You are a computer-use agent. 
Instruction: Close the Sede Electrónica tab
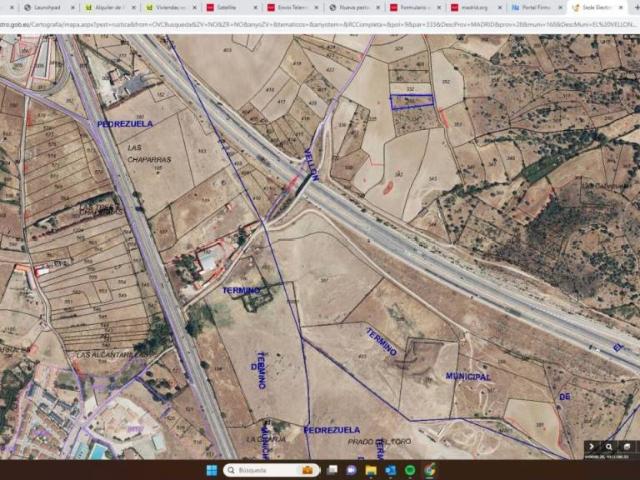(621, 7)
